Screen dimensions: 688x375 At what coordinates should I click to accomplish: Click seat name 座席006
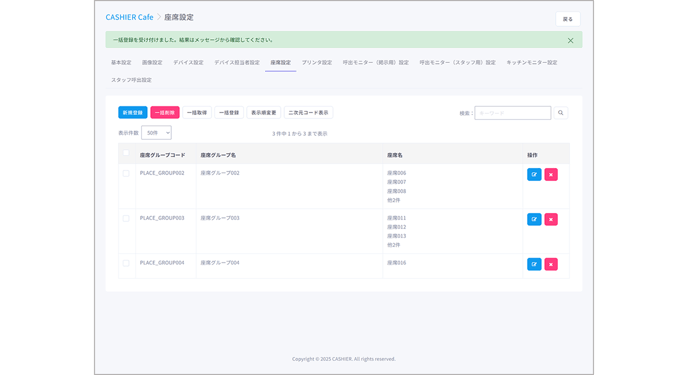pyautogui.click(x=397, y=173)
